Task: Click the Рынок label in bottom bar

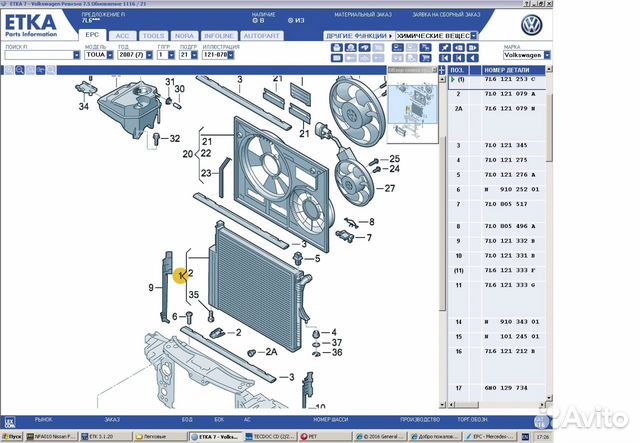Action: pos(43,419)
